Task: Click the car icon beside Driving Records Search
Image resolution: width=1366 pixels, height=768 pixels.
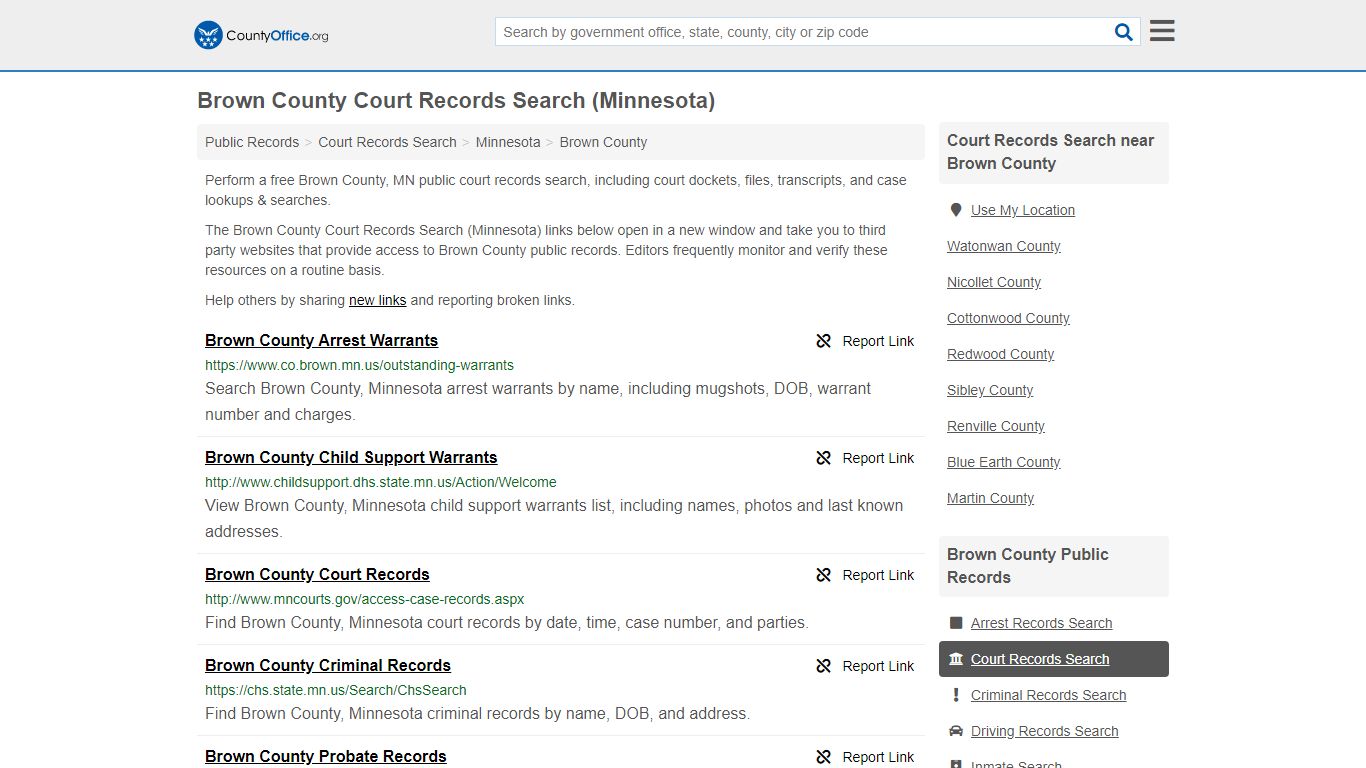Action: (956, 731)
